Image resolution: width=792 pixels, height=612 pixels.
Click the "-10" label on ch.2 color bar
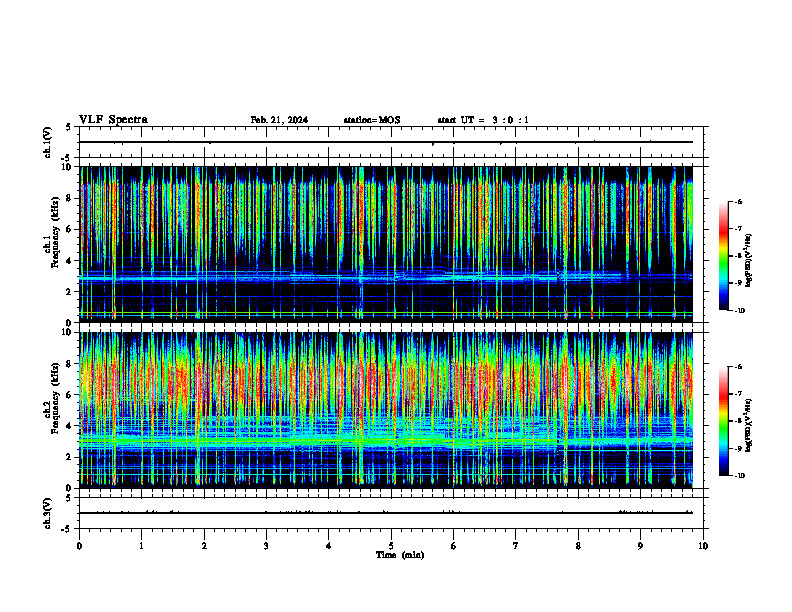(739, 476)
